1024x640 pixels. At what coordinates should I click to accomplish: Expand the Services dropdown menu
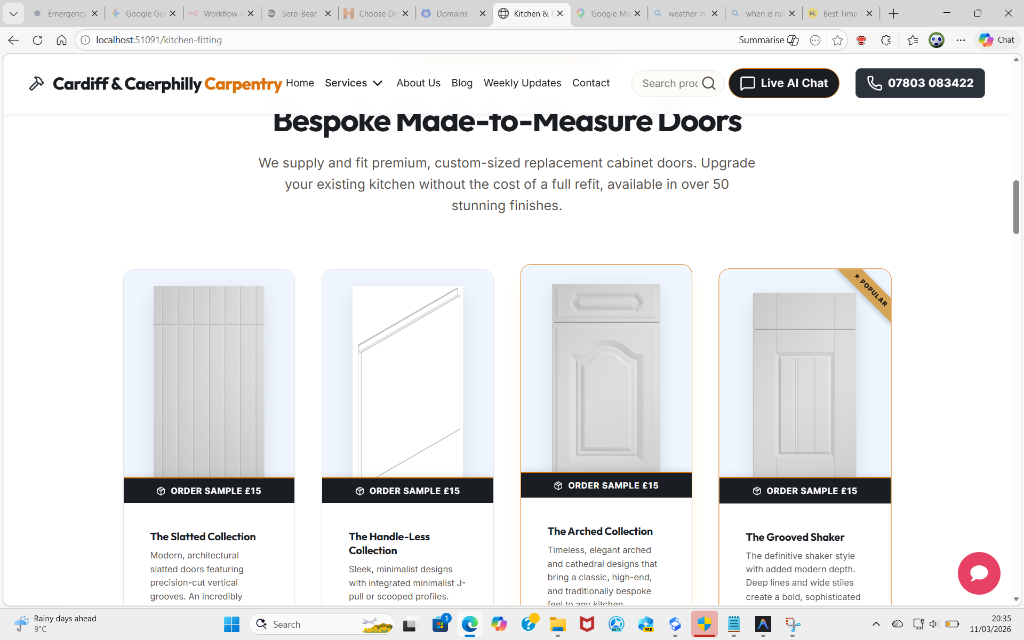(x=353, y=83)
